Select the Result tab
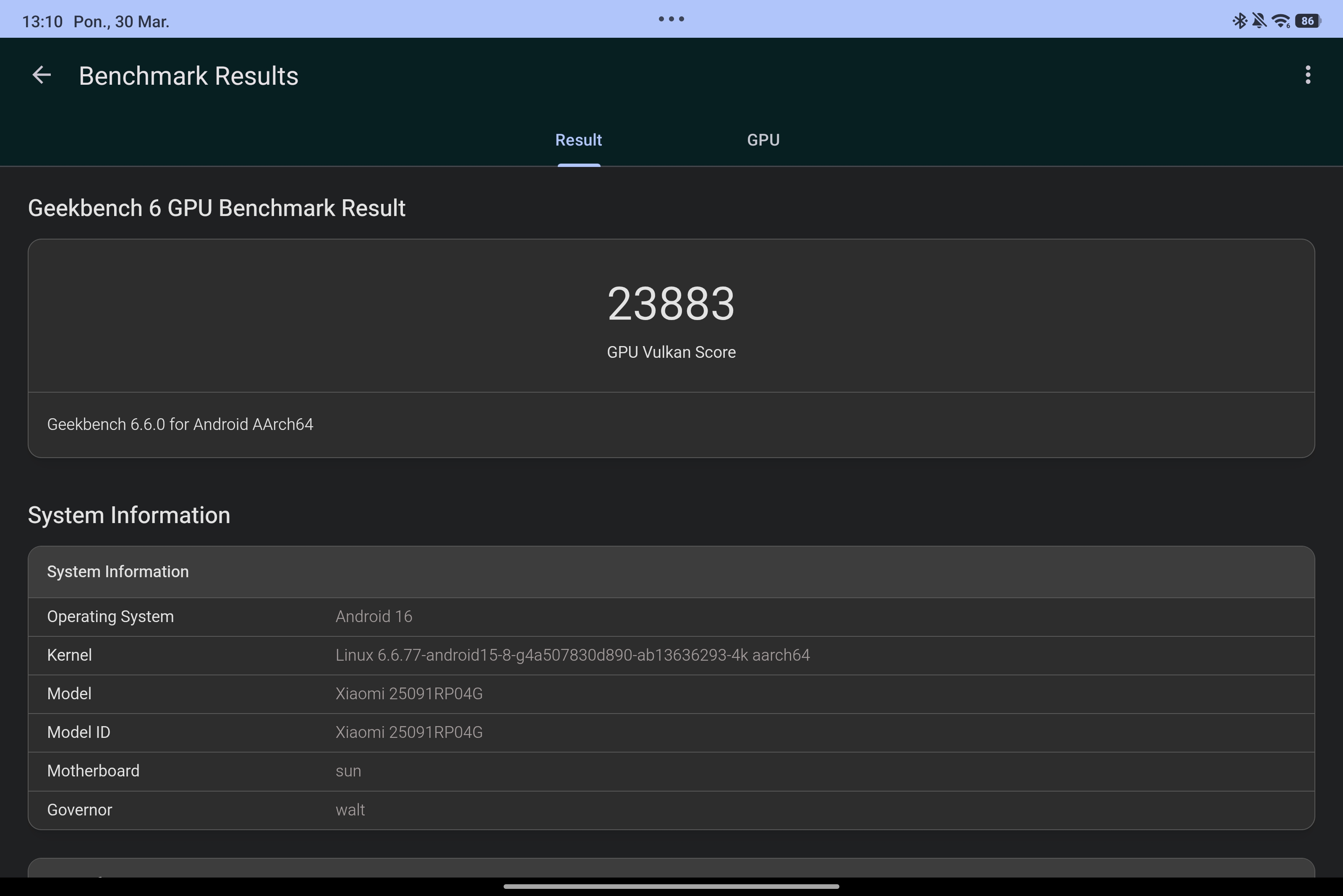The width and height of the screenshot is (1343, 896). click(x=578, y=140)
